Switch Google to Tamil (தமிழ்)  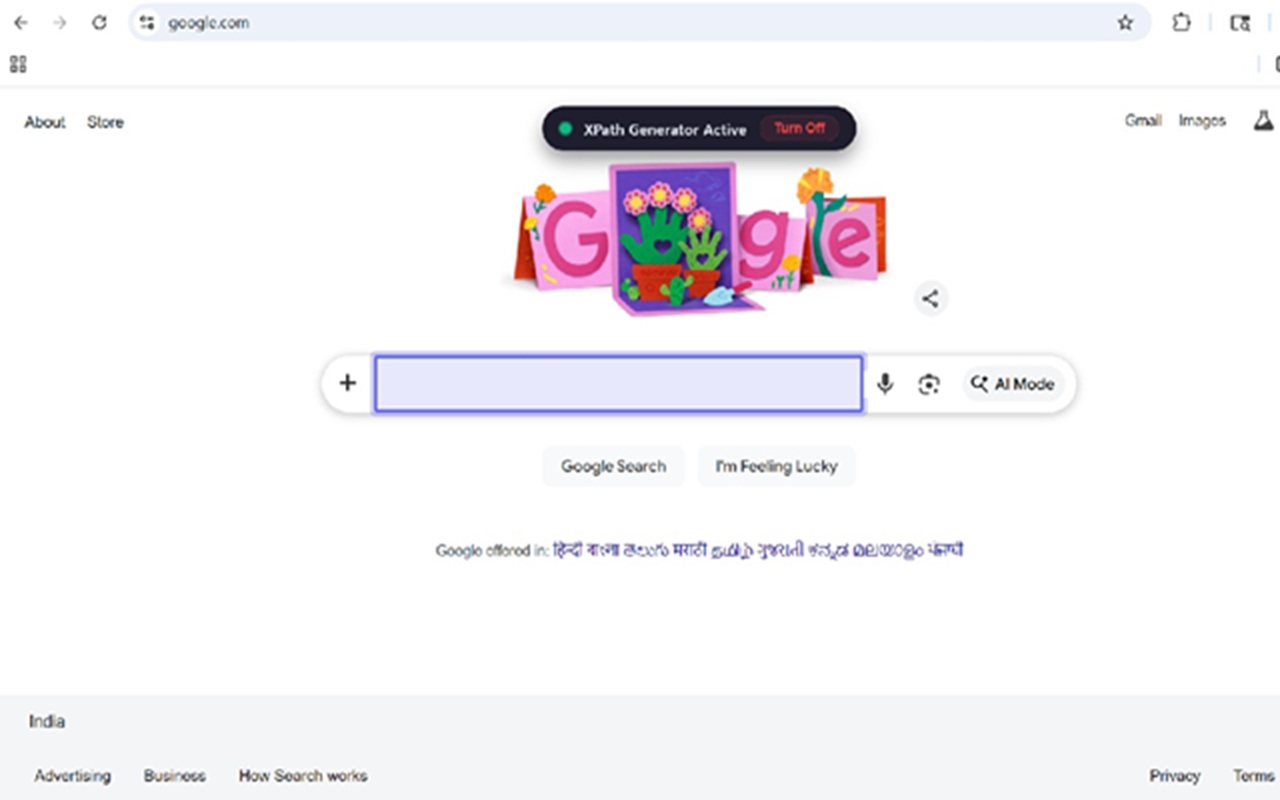point(731,551)
